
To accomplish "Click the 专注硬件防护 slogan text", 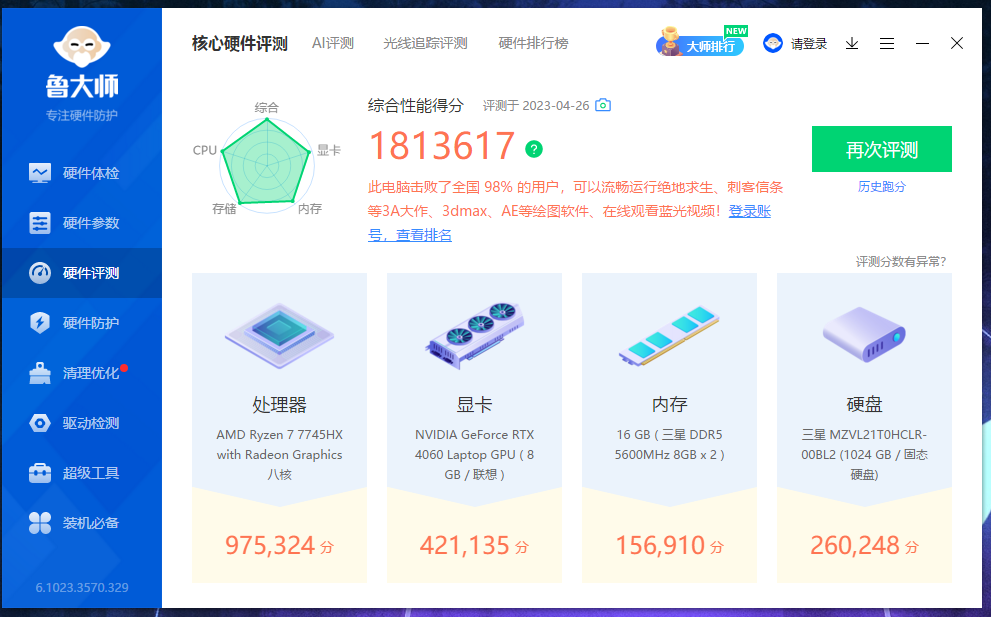I will [82, 116].
